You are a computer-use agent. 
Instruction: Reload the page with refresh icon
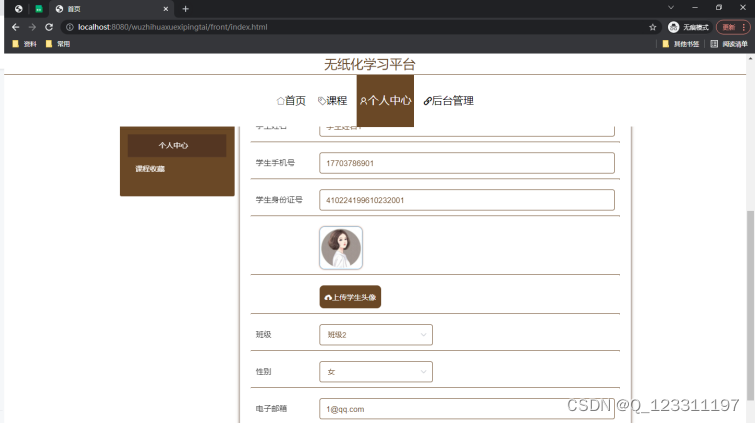pos(49,27)
